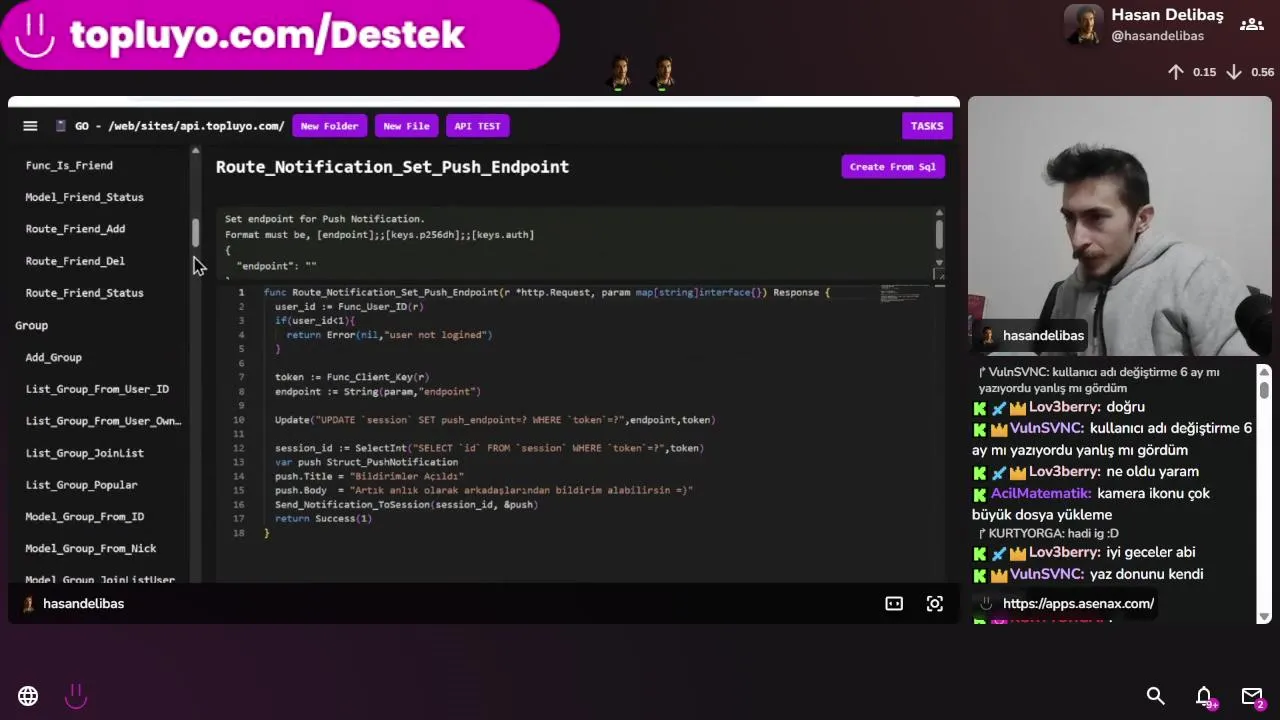Select List_Group_From_User_ID item
1280x720 pixels.
tap(97, 389)
